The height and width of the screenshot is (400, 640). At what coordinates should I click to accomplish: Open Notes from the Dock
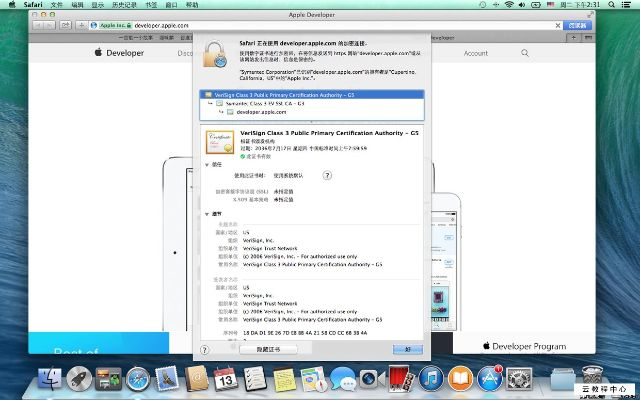coord(284,378)
